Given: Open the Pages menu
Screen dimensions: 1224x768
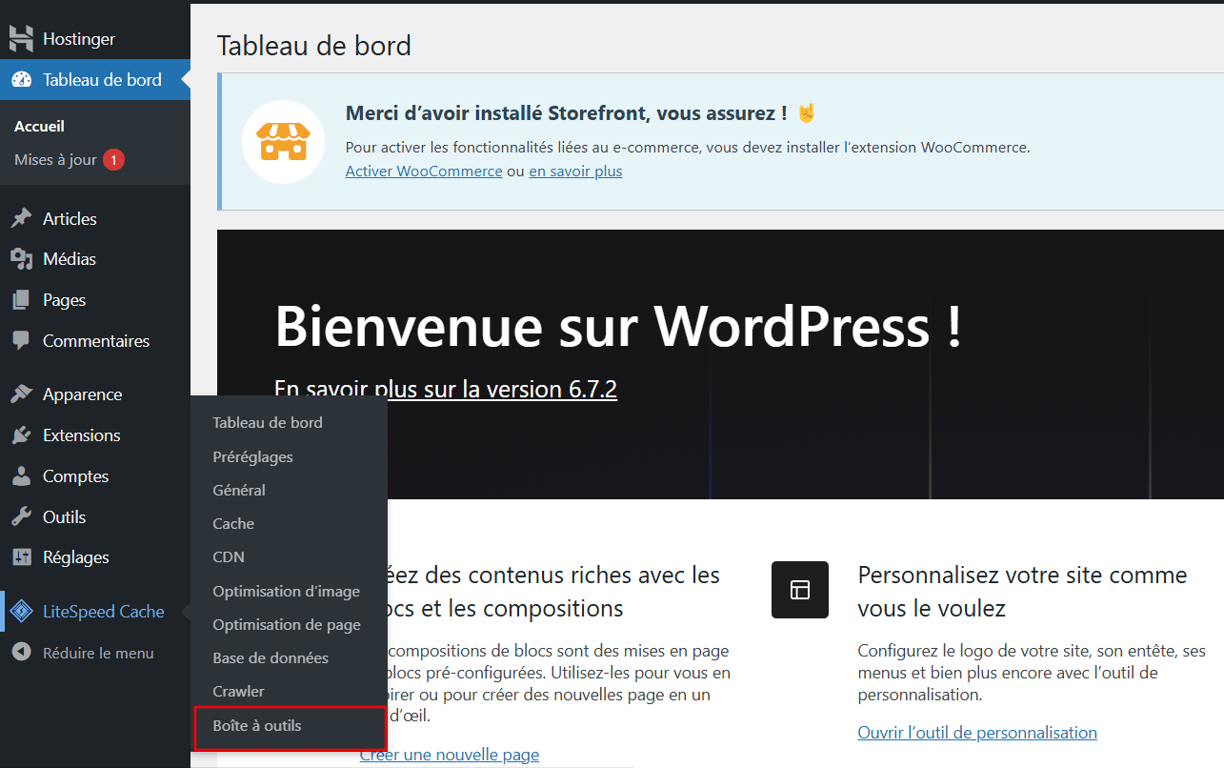Looking at the screenshot, I should pos(95,300).
